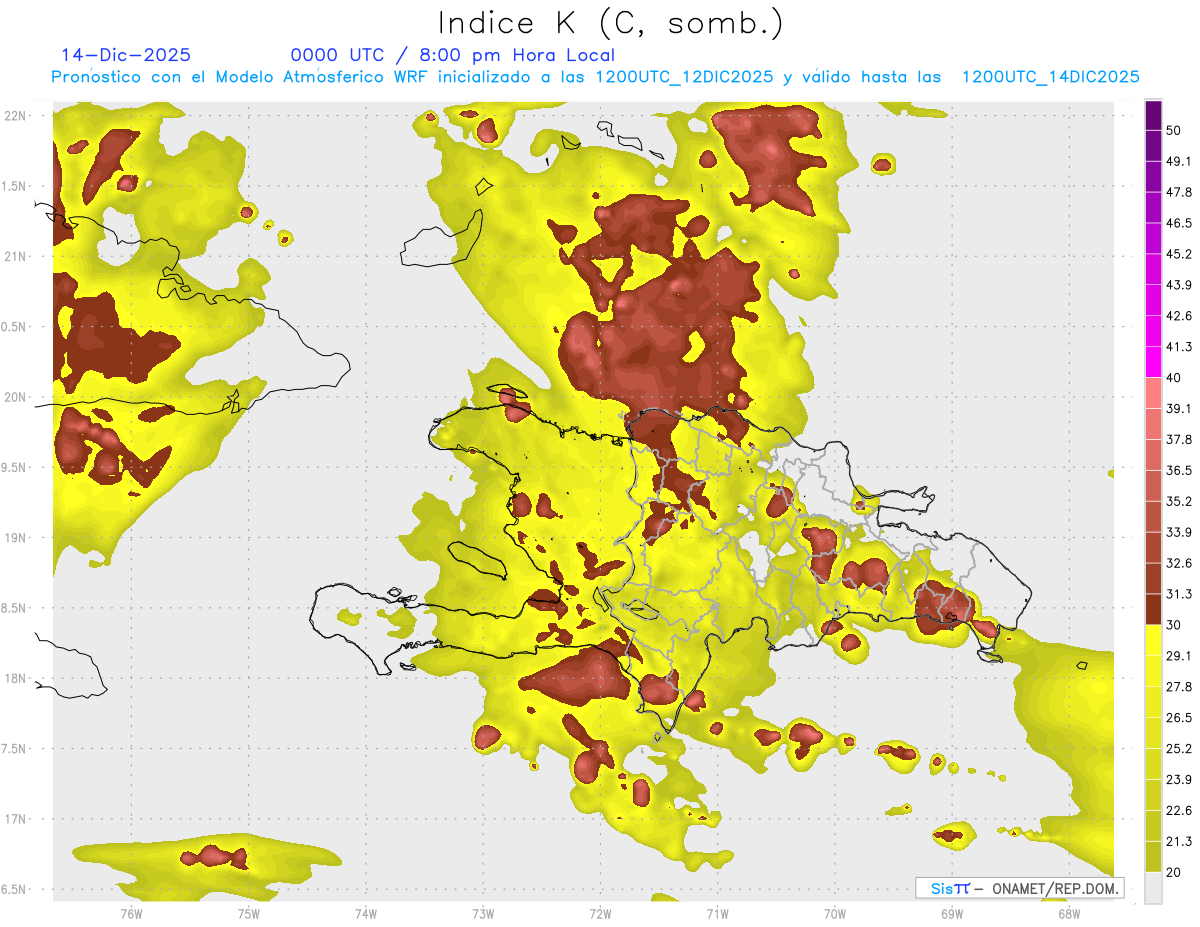Pick the pink swatch between 39.1 and 40
Image resolution: width=1200 pixels, height=927 pixels.
point(1153,393)
